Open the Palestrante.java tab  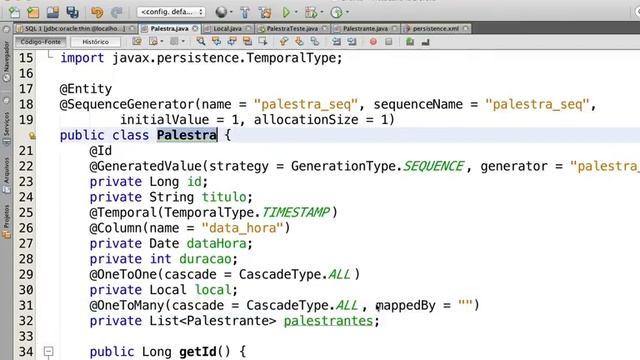click(365, 29)
